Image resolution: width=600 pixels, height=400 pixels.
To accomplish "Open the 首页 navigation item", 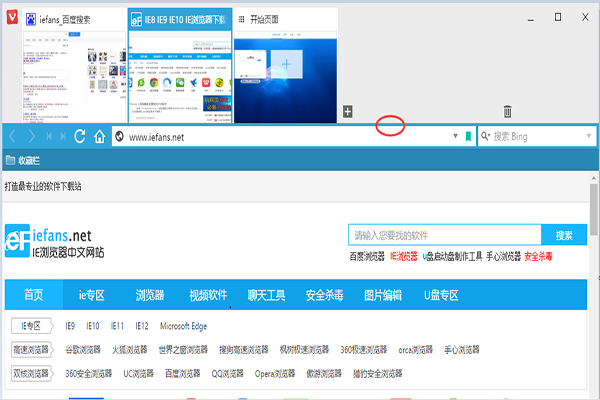I will 34,295.
